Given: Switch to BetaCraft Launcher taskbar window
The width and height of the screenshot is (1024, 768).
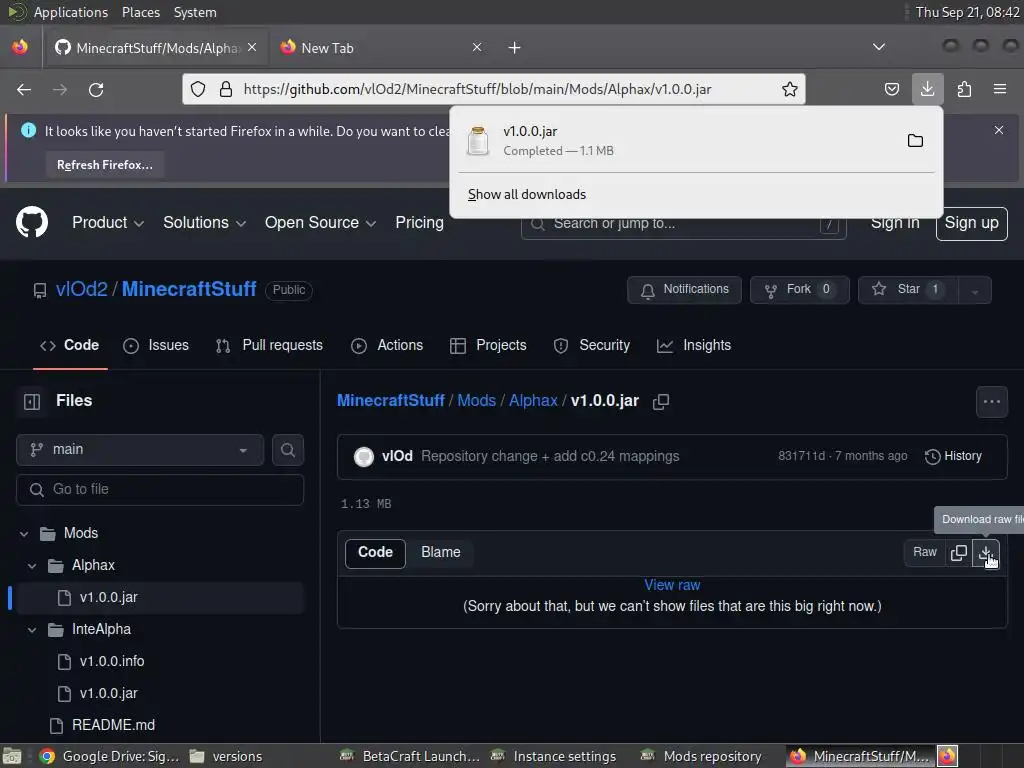Looking at the screenshot, I should coord(409,756).
